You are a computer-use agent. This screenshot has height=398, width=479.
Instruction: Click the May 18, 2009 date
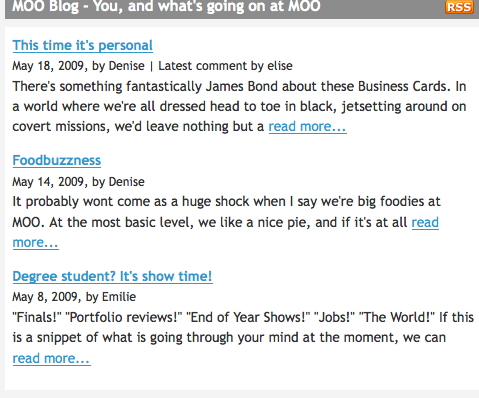[x=48, y=66]
